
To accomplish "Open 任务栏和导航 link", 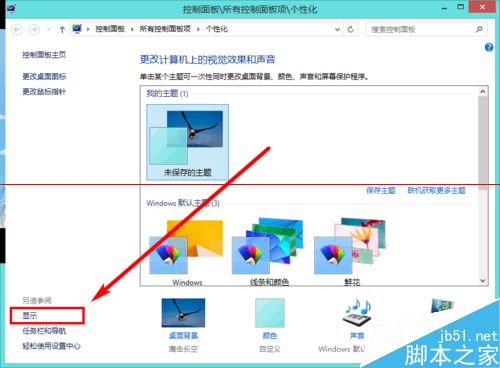I will (x=44, y=331).
